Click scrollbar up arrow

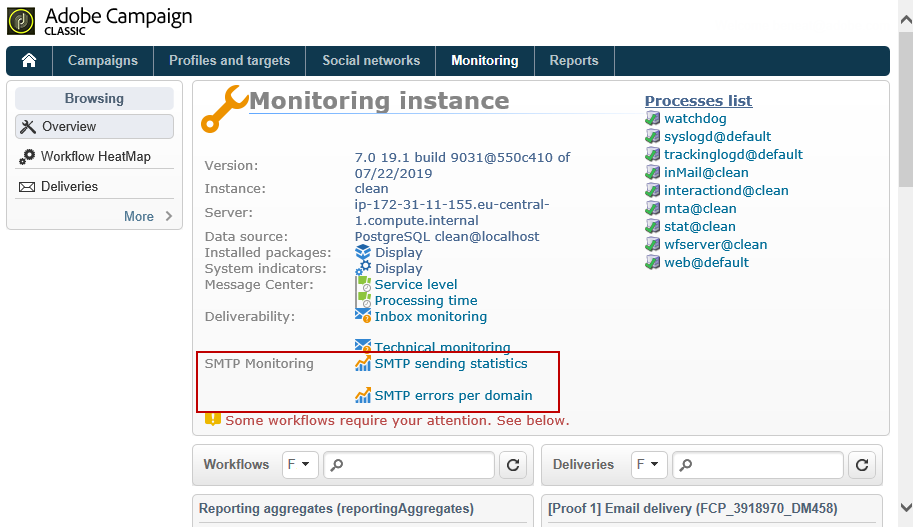[x=906, y=20]
